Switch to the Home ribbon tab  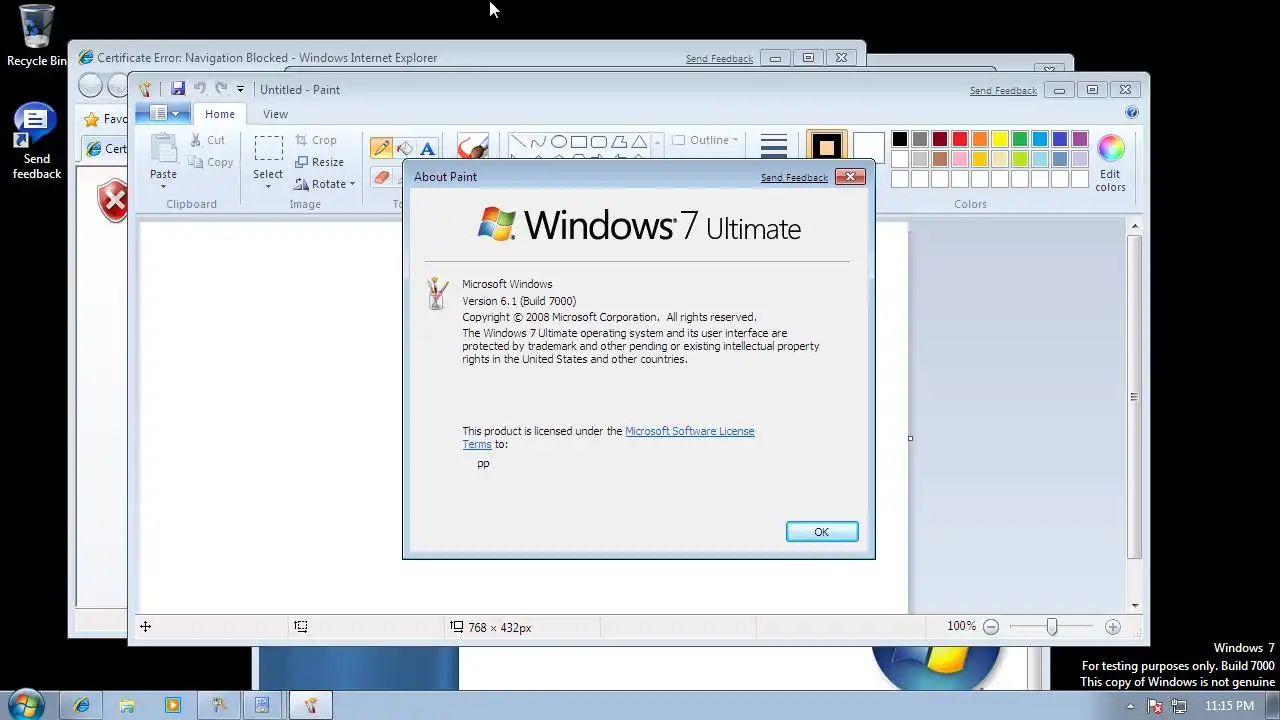click(x=220, y=114)
